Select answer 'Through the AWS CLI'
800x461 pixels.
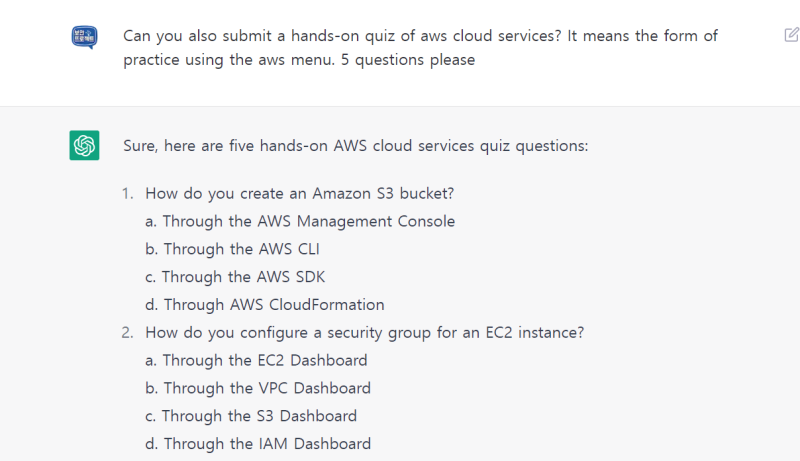(241, 249)
